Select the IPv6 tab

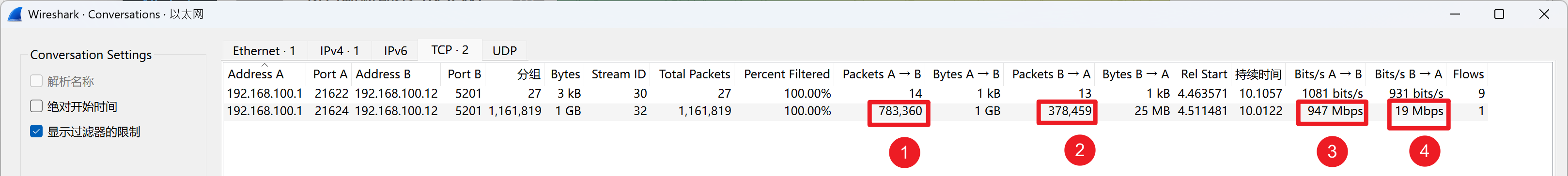click(x=396, y=51)
